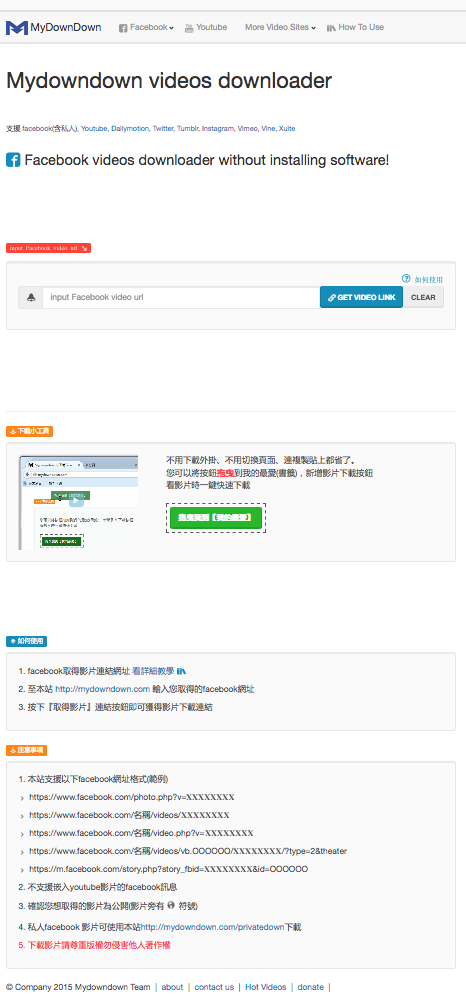The image size is (466, 1006).
Task: Open the mydowndown.com/privatedown link
Action: pyautogui.click(x=212, y=927)
